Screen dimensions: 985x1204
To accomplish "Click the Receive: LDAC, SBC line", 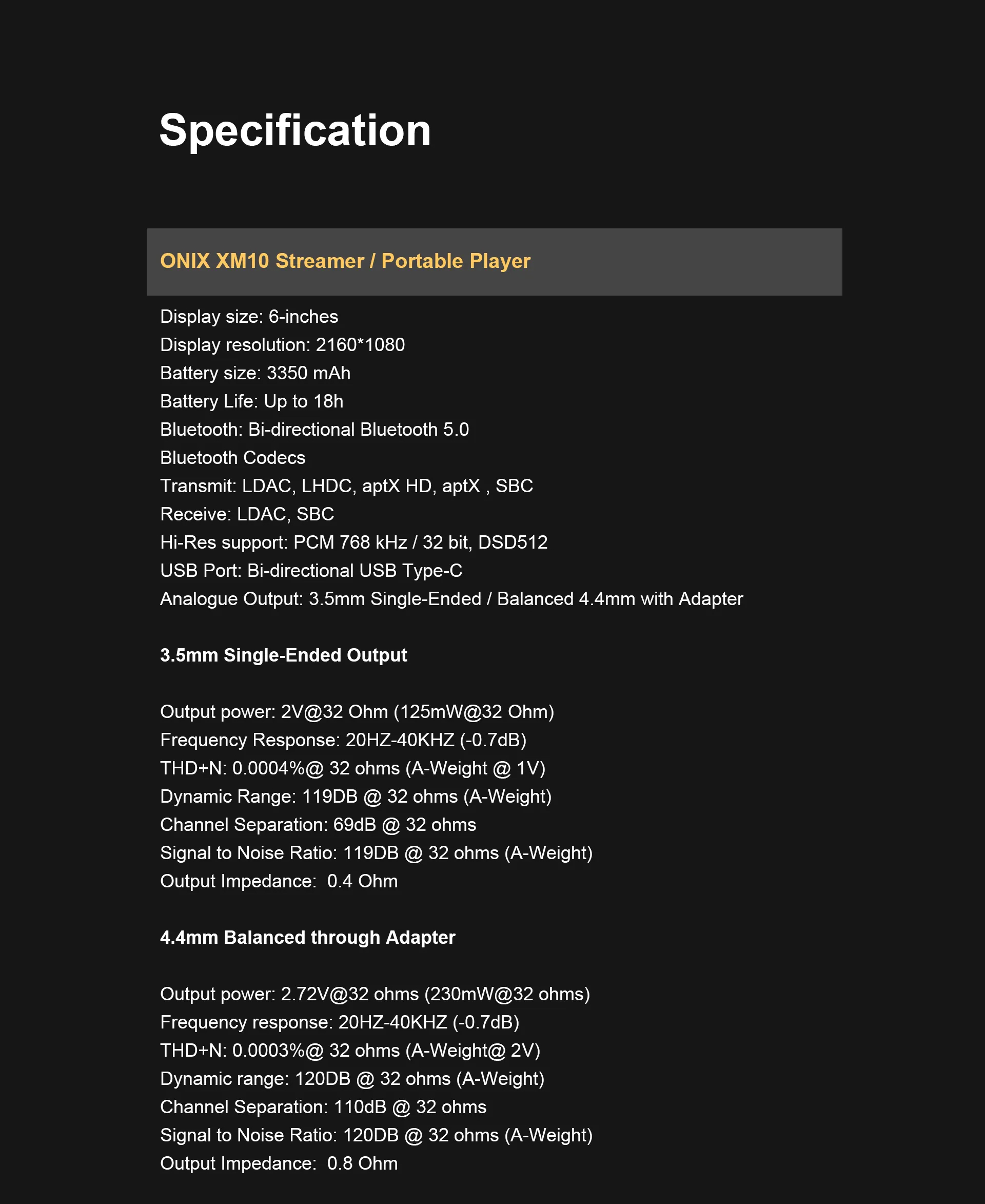I will click(247, 514).
